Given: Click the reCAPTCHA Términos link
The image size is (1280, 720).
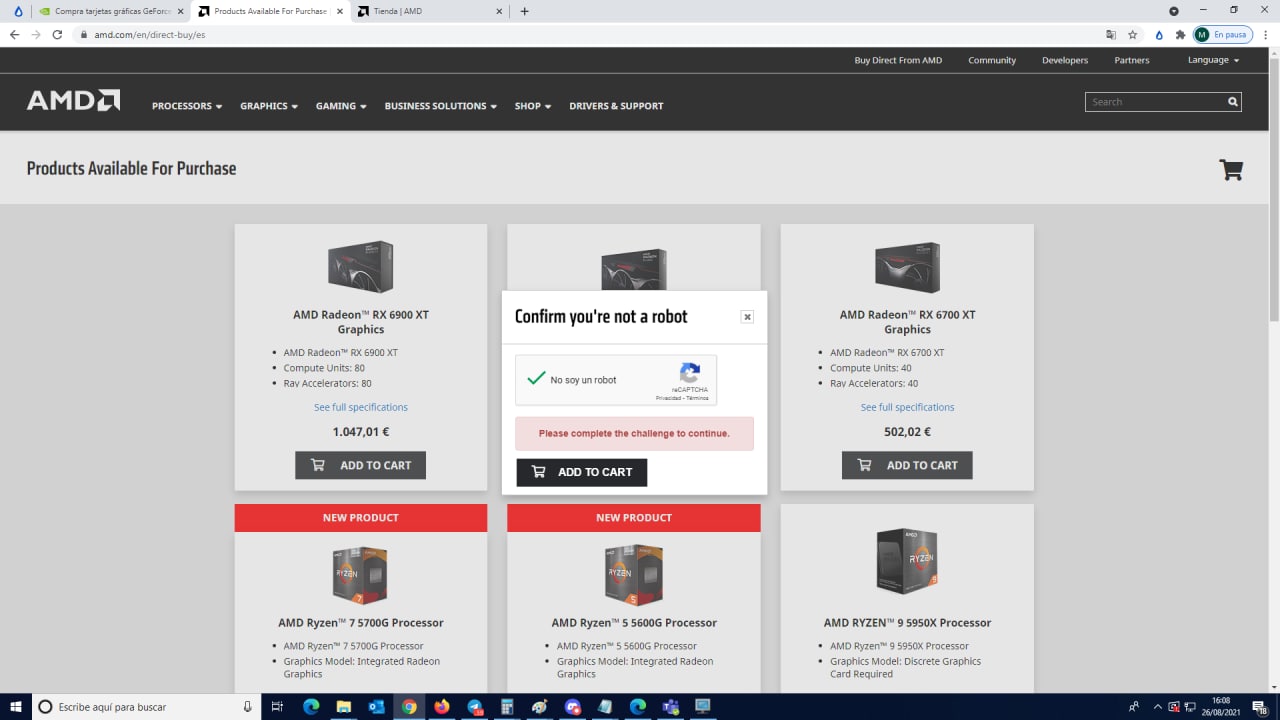Looking at the screenshot, I should coord(697,398).
